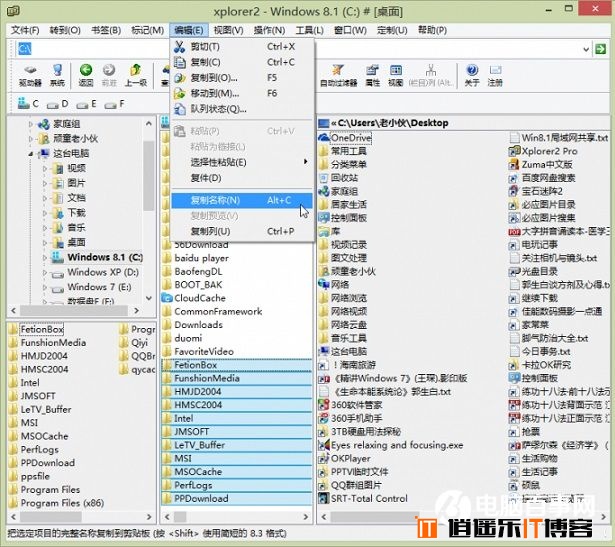Expand the 视频 tree node

tap(45, 169)
